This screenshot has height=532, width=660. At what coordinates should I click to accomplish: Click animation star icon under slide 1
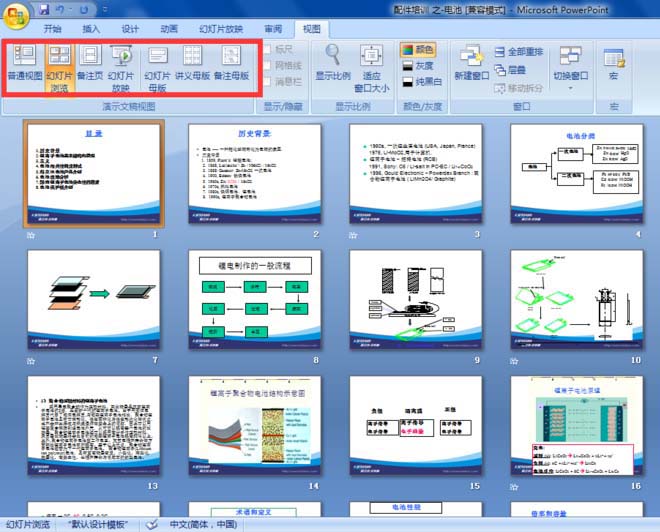31,235
